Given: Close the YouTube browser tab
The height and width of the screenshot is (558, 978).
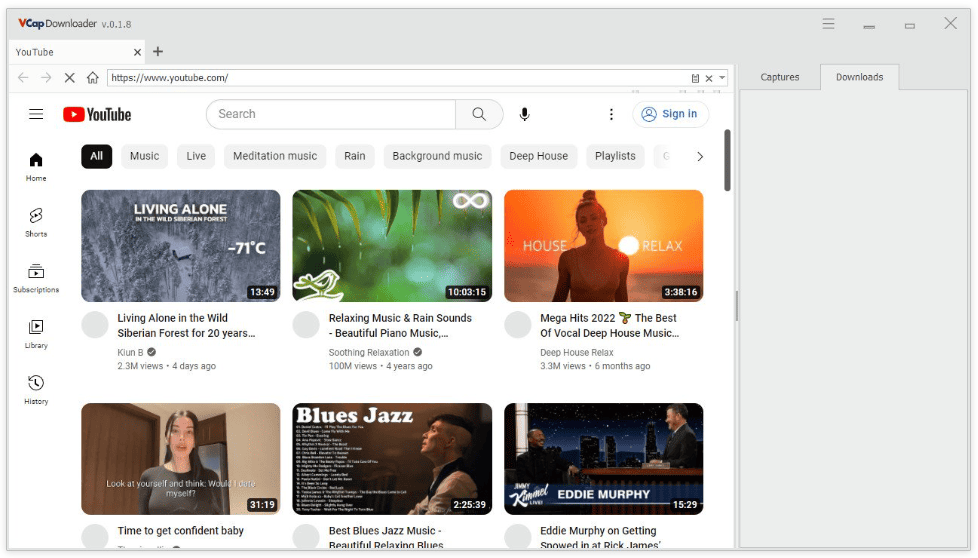Looking at the screenshot, I should coord(137,52).
